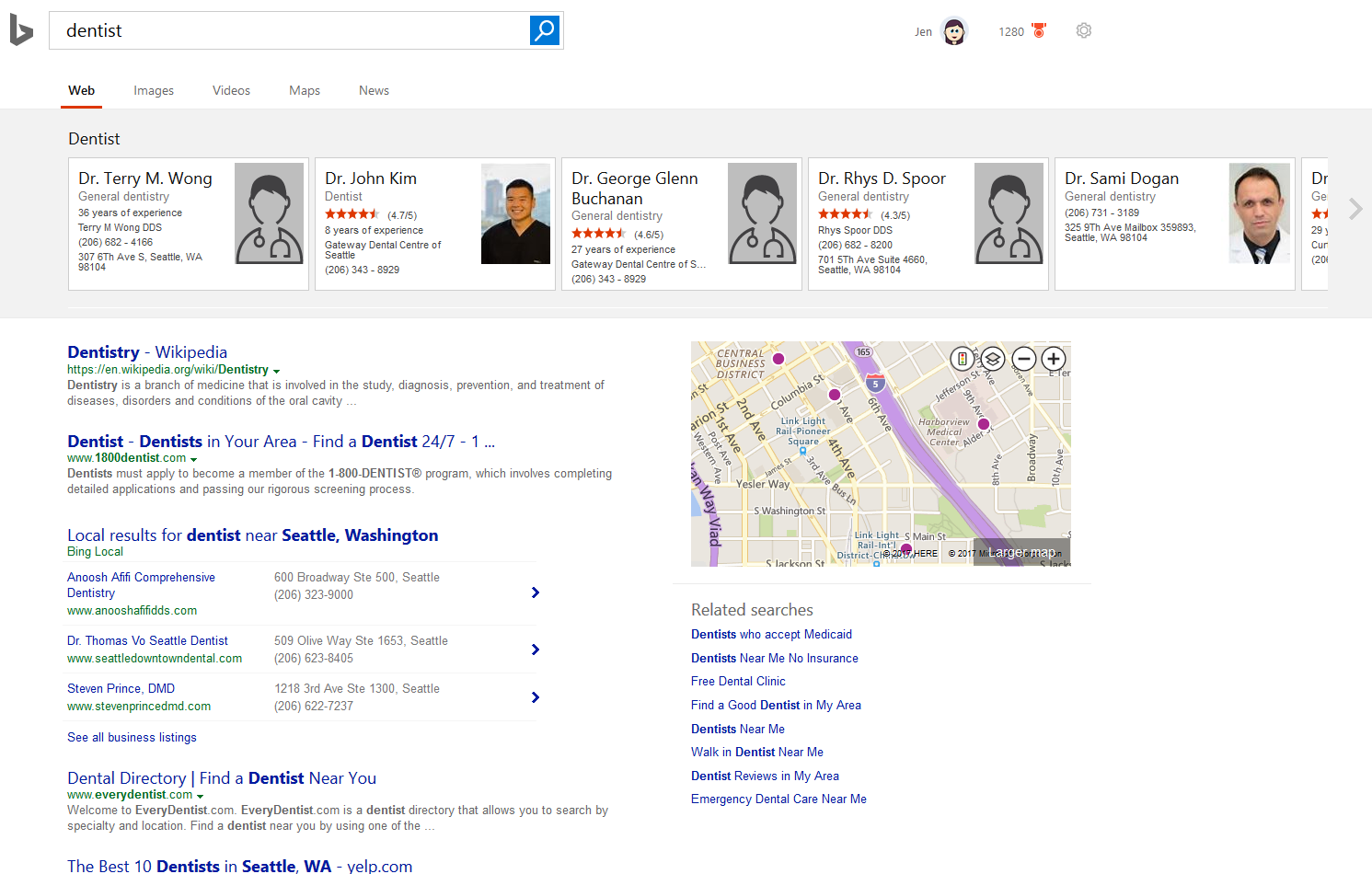1372x874 pixels.
Task: Open the rewards medal icon
Action: click(1039, 30)
